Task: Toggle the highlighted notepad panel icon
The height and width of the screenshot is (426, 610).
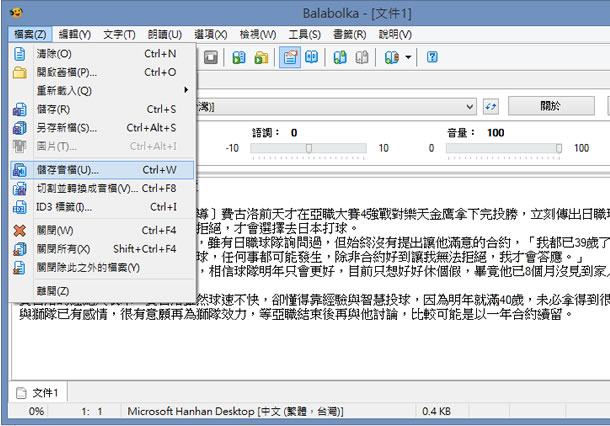Action: (290, 58)
